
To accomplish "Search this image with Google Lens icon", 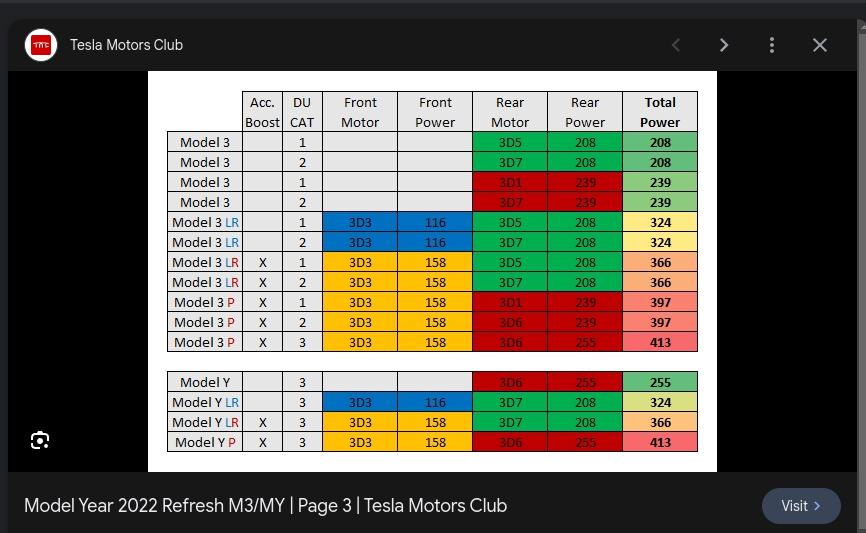I will [40, 440].
